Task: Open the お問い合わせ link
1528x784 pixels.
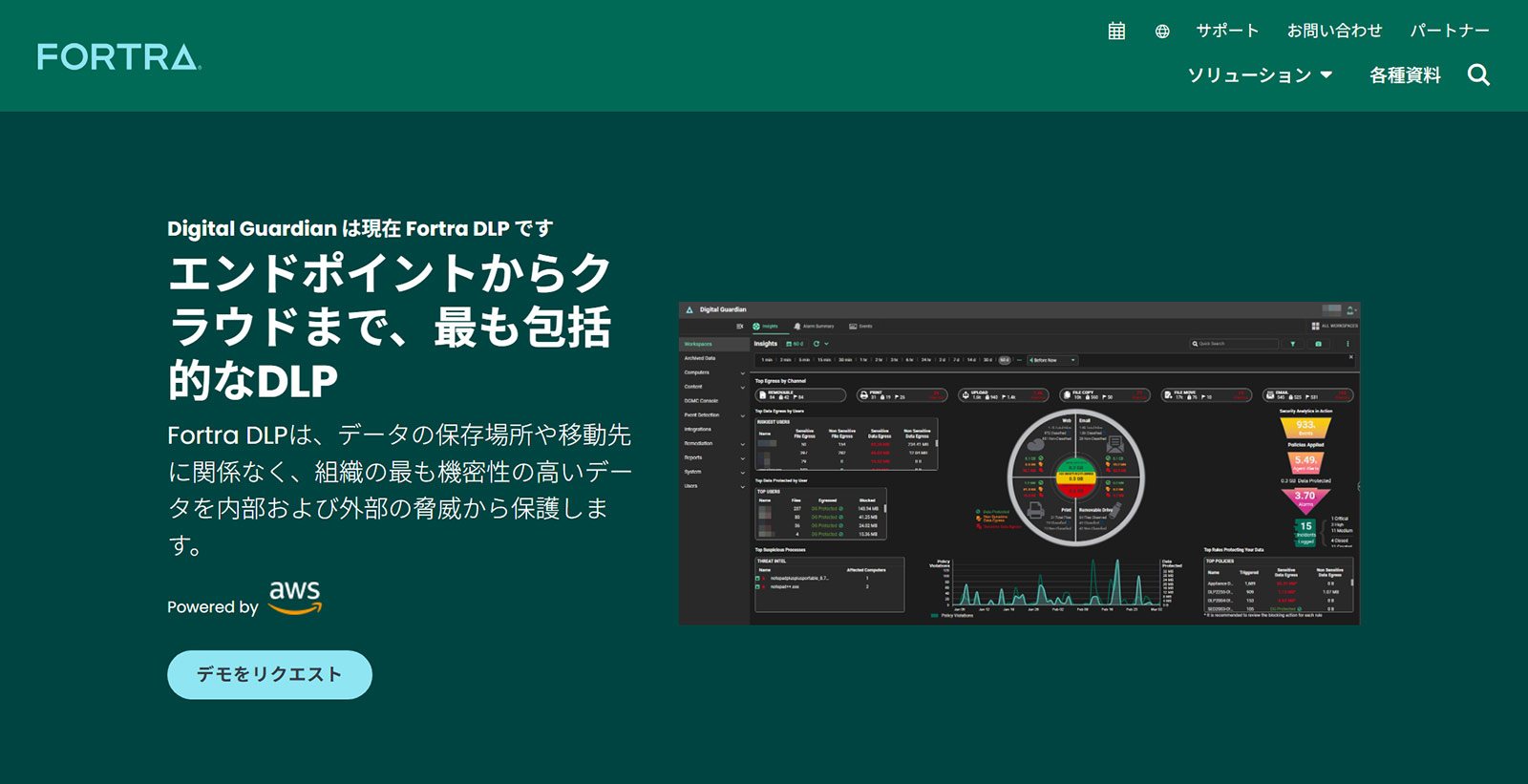Action: coord(1334,31)
